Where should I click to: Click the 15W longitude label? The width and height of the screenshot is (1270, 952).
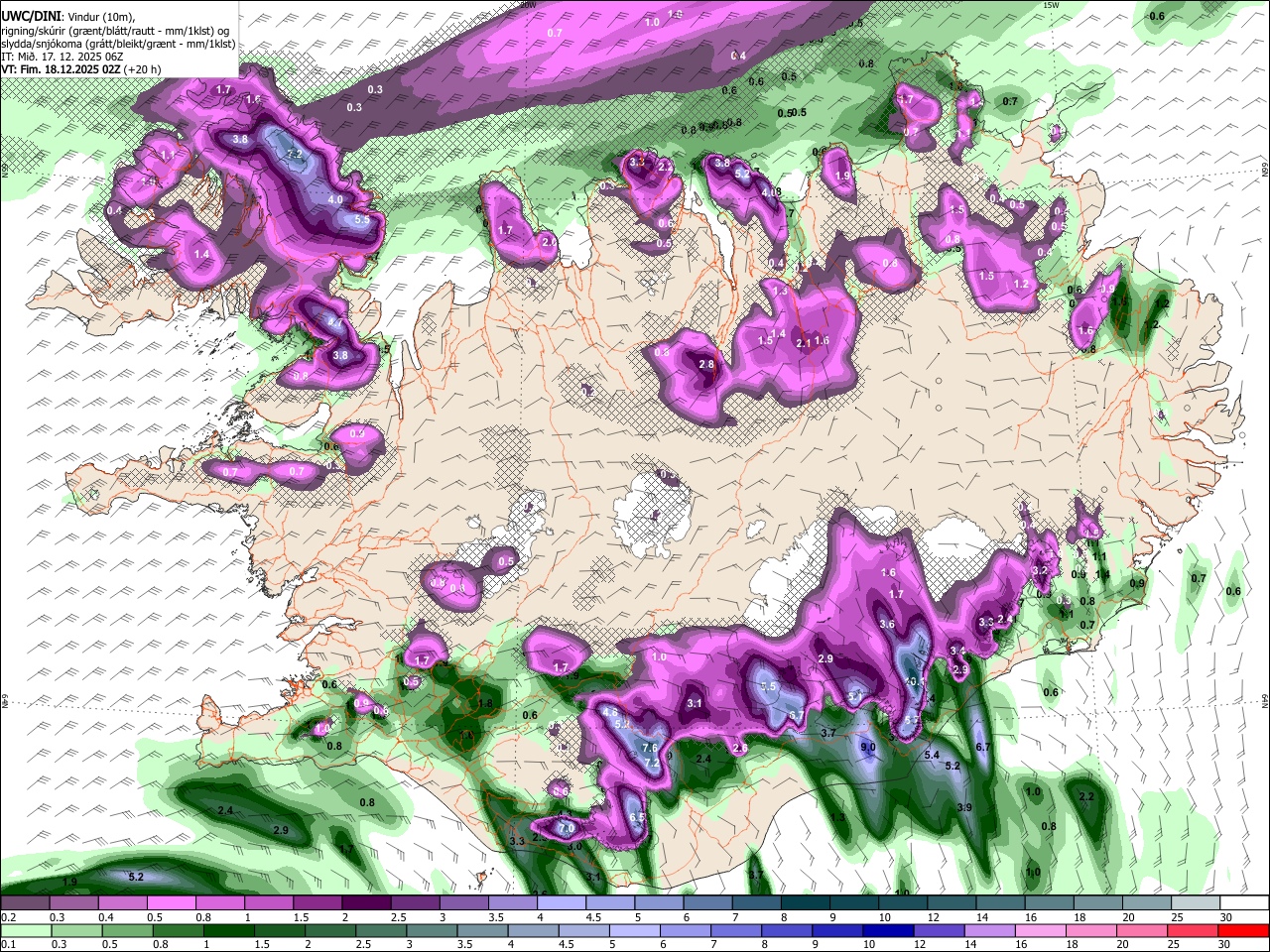pos(1051,5)
